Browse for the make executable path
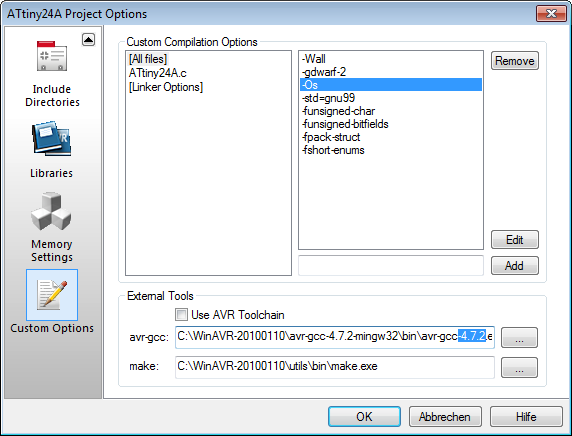 point(519,367)
